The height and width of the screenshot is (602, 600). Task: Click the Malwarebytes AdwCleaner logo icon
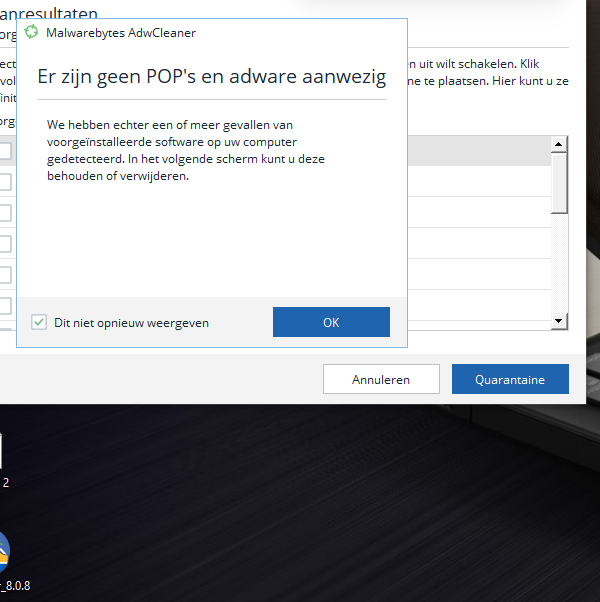click(31, 32)
